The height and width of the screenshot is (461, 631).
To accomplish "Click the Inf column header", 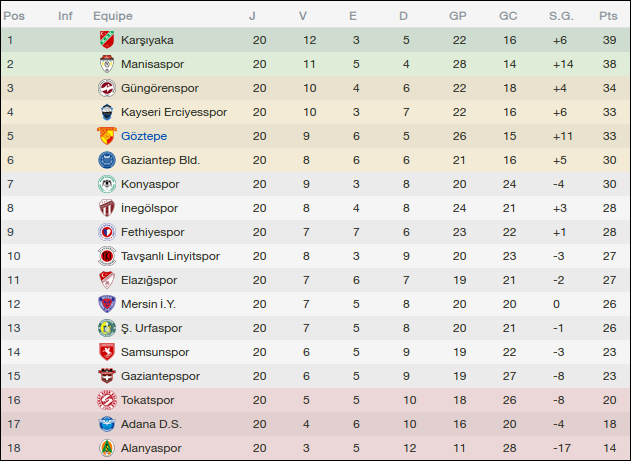I will [x=65, y=16].
